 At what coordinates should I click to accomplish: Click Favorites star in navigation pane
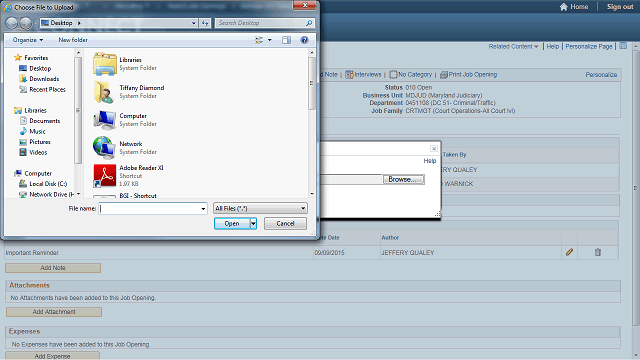pyautogui.click(x=18, y=58)
